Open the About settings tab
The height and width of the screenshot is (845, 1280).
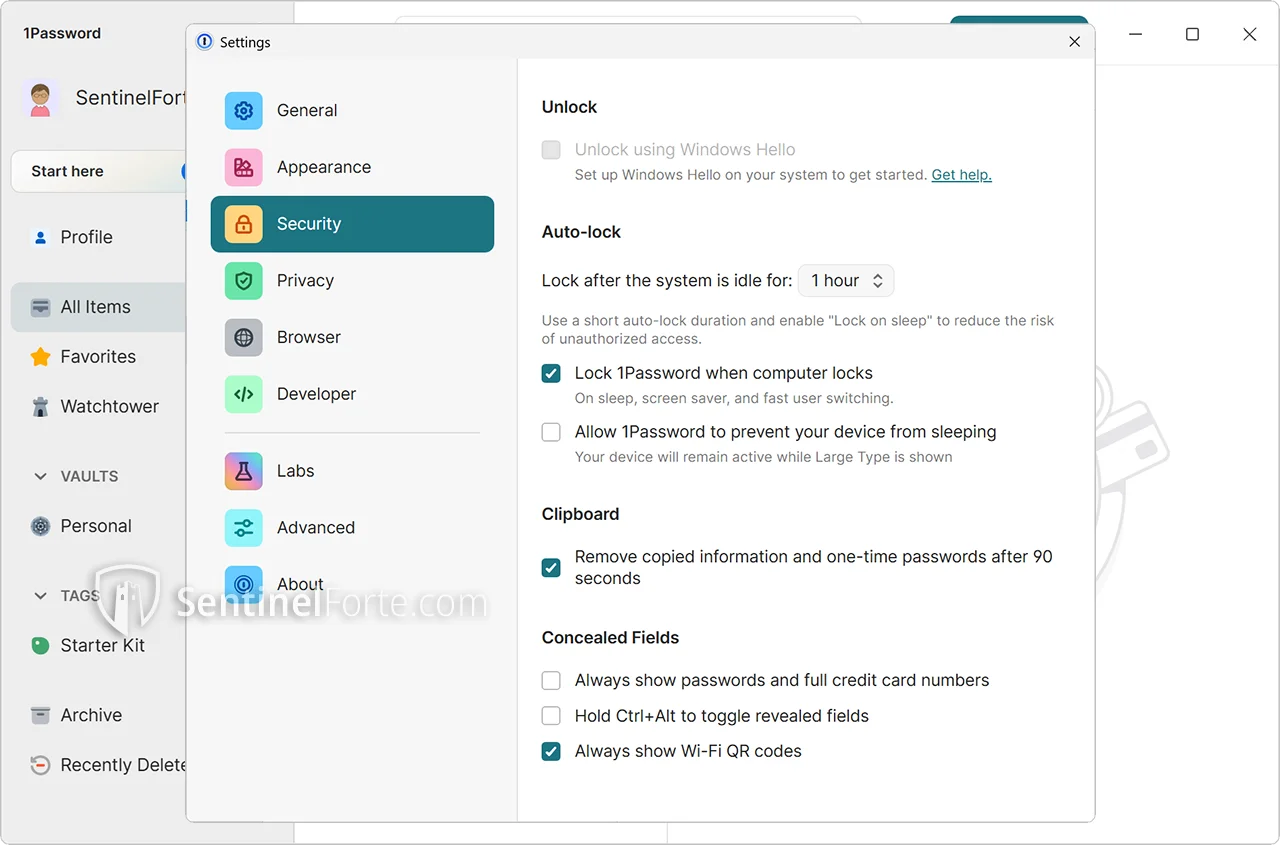352,584
